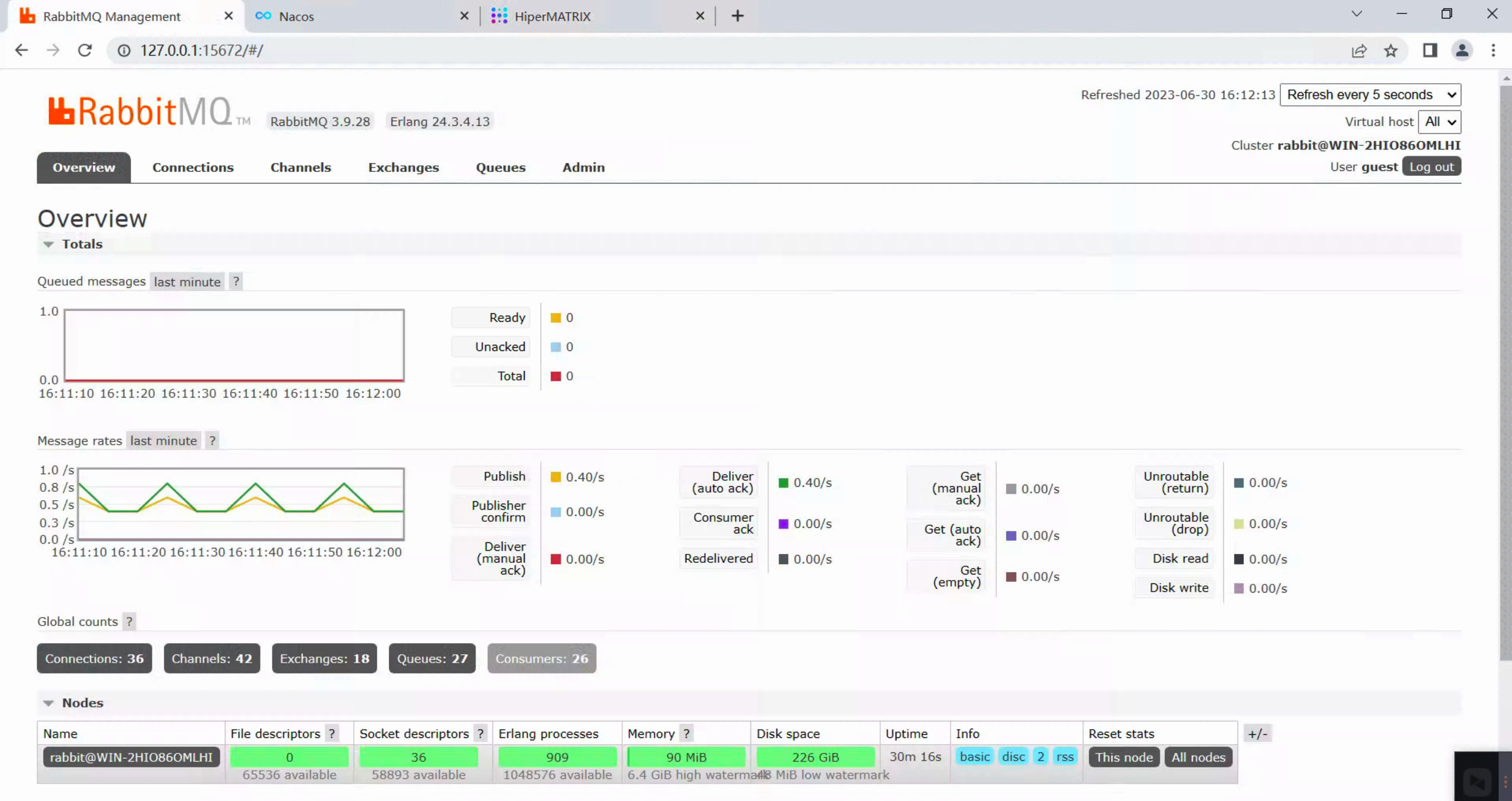Bookmark this page with star icon

click(1390, 51)
